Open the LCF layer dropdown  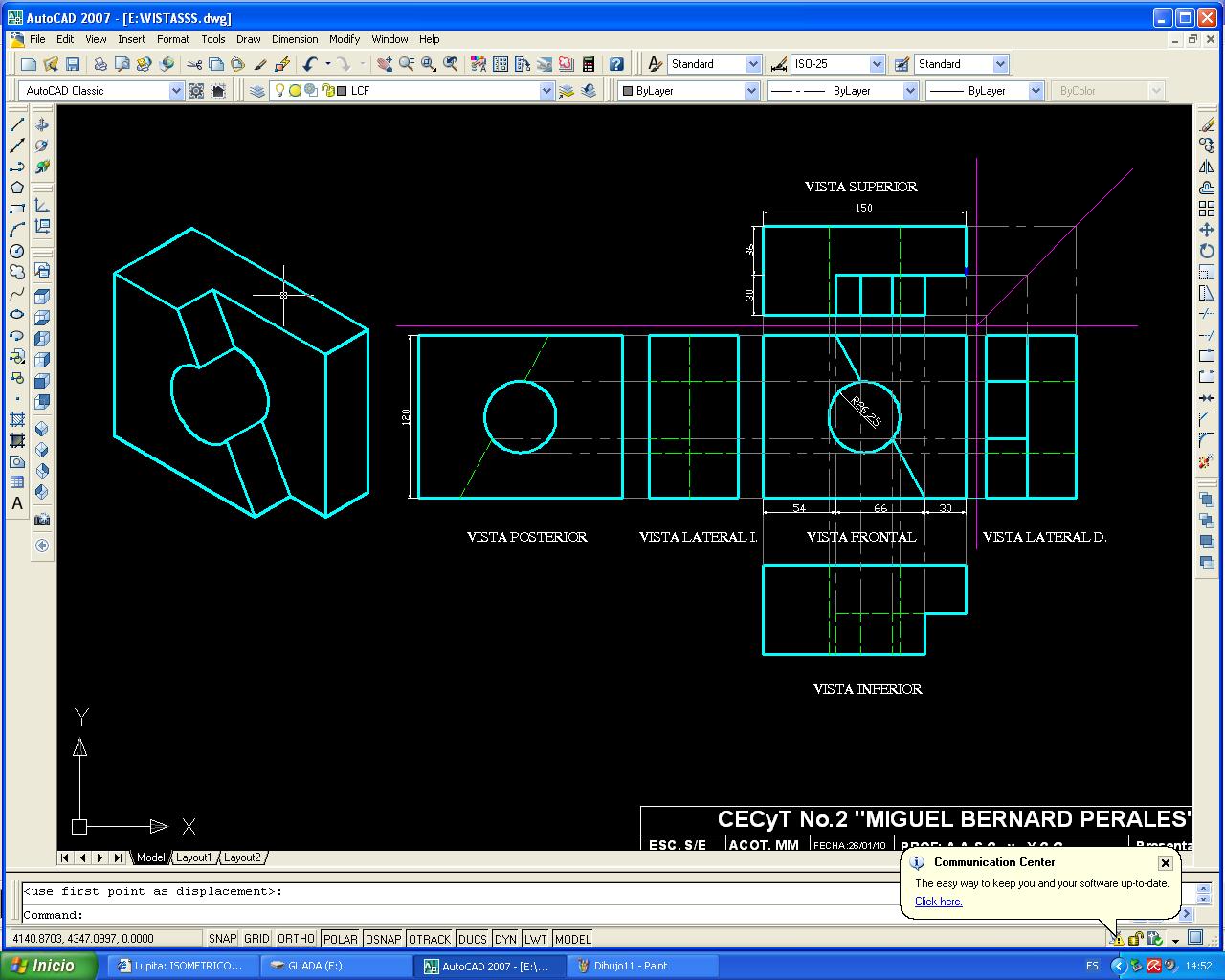pos(546,91)
